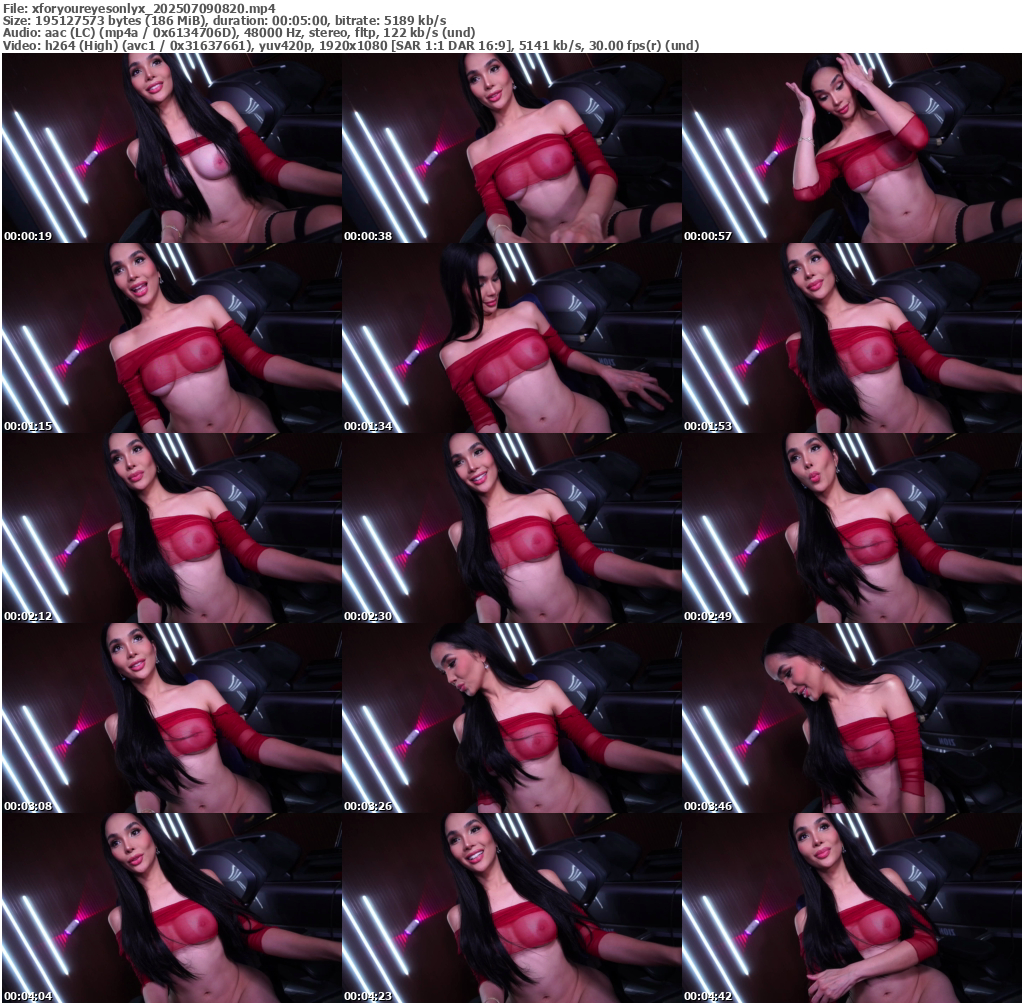Screen dimensions: 1024x1003
Task: Open the frame with timestamp 00:01:34
Action: pyautogui.click(x=511, y=338)
